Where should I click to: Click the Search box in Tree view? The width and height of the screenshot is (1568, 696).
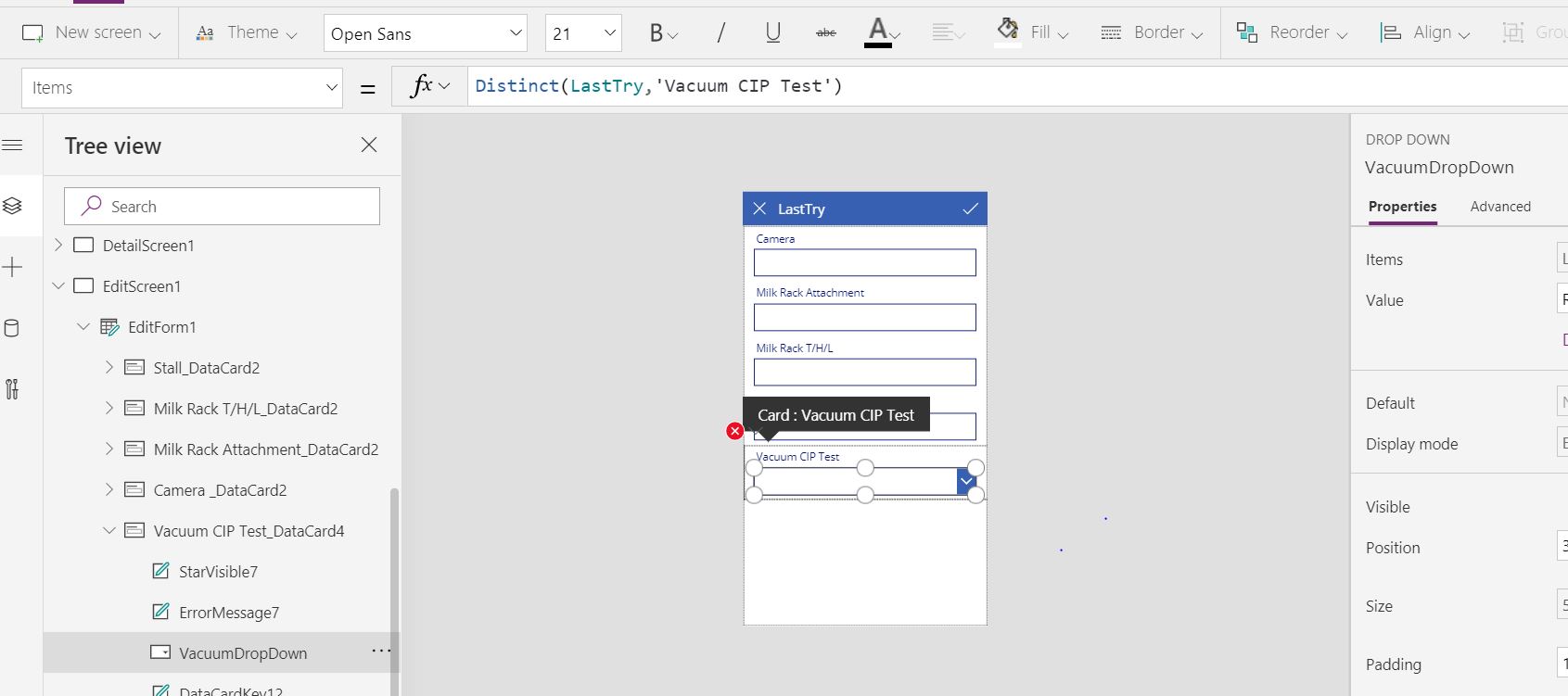coord(223,207)
